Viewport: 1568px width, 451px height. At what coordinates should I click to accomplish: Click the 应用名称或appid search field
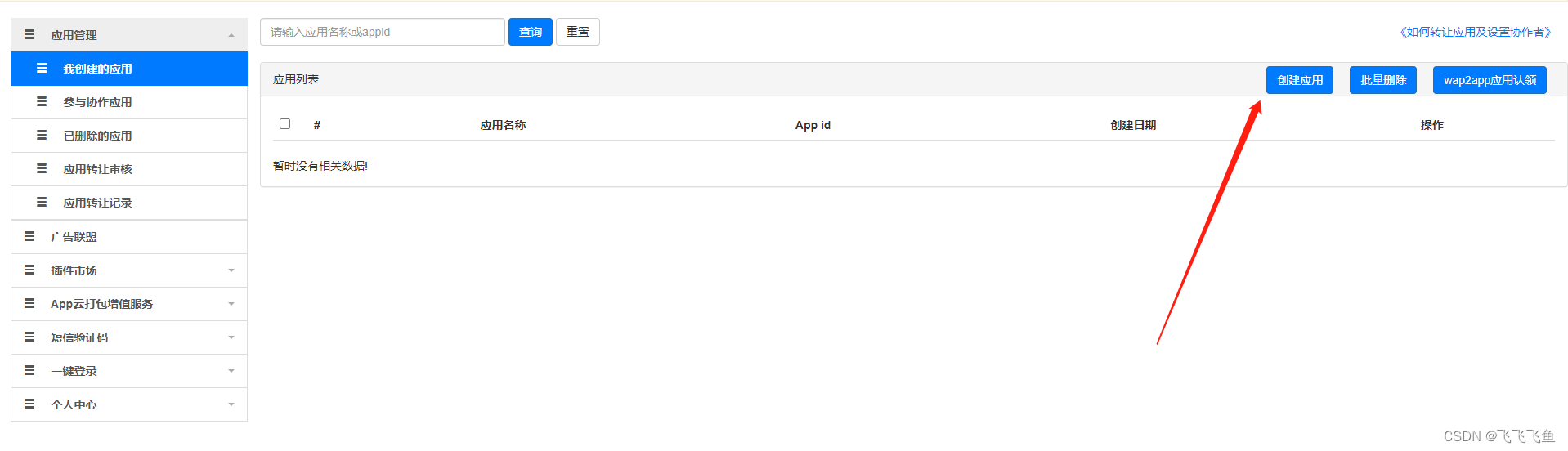point(382,32)
